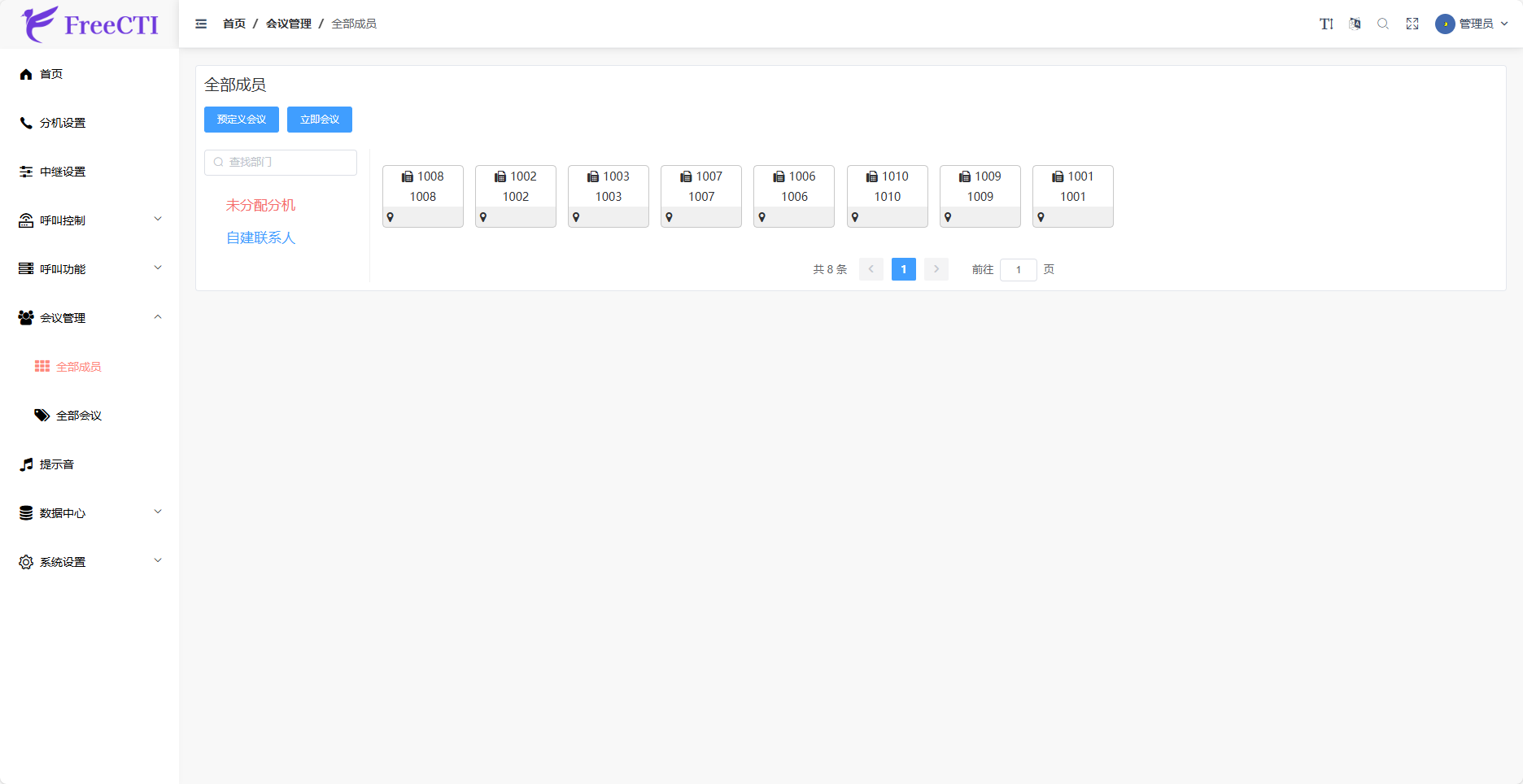Collapse sidebar with the hamburger icon
The width and height of the screenshot is (1523, 784).
coord(201,24)
